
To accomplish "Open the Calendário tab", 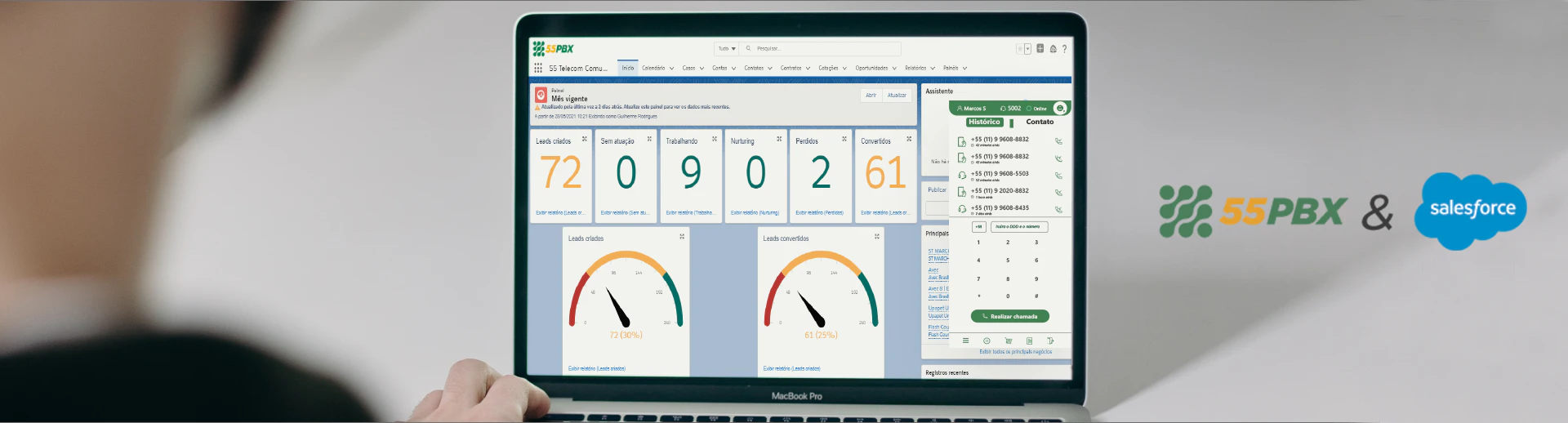I will coord(653,68).
